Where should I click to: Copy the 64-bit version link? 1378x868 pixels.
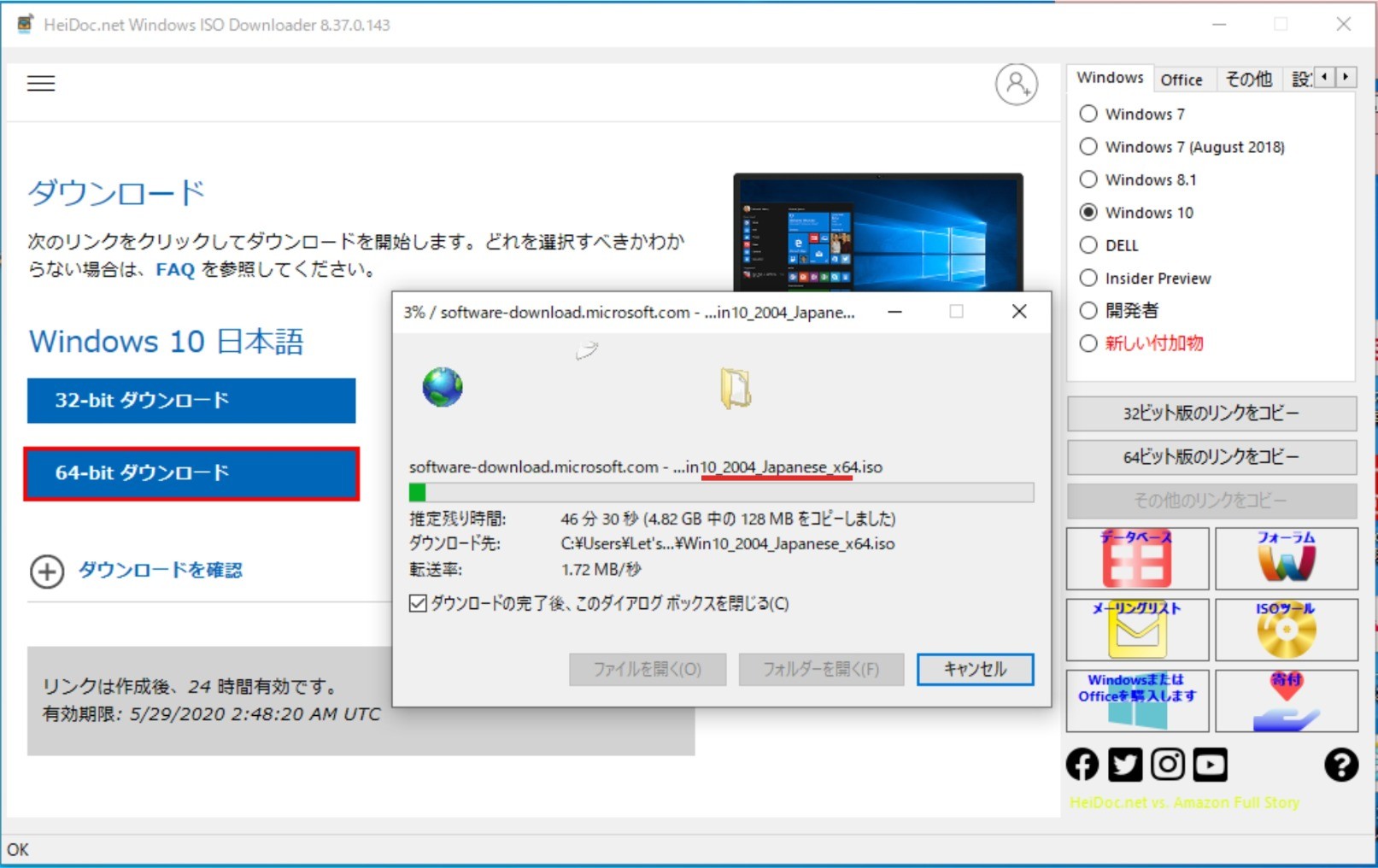point(1211,457)
